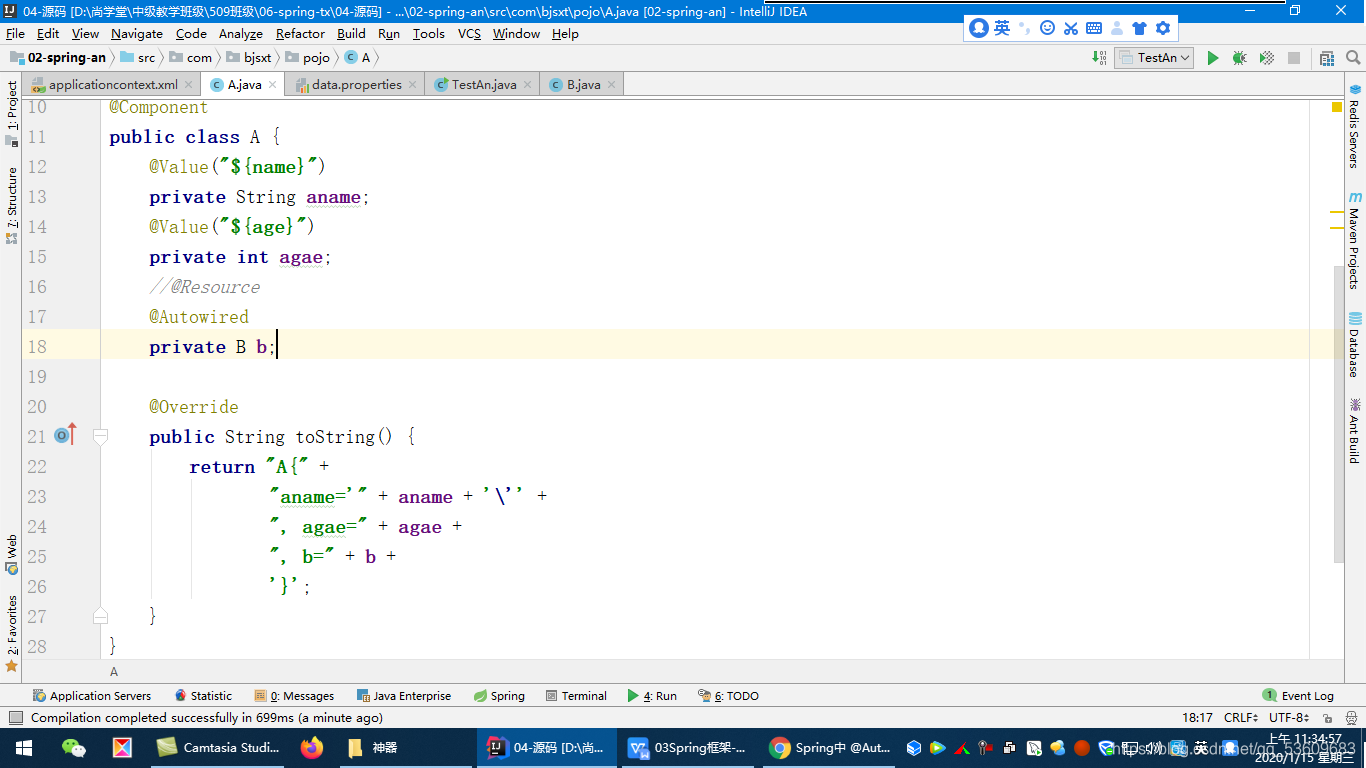
Task: Open the Edit menu
Action: point(48,33)
